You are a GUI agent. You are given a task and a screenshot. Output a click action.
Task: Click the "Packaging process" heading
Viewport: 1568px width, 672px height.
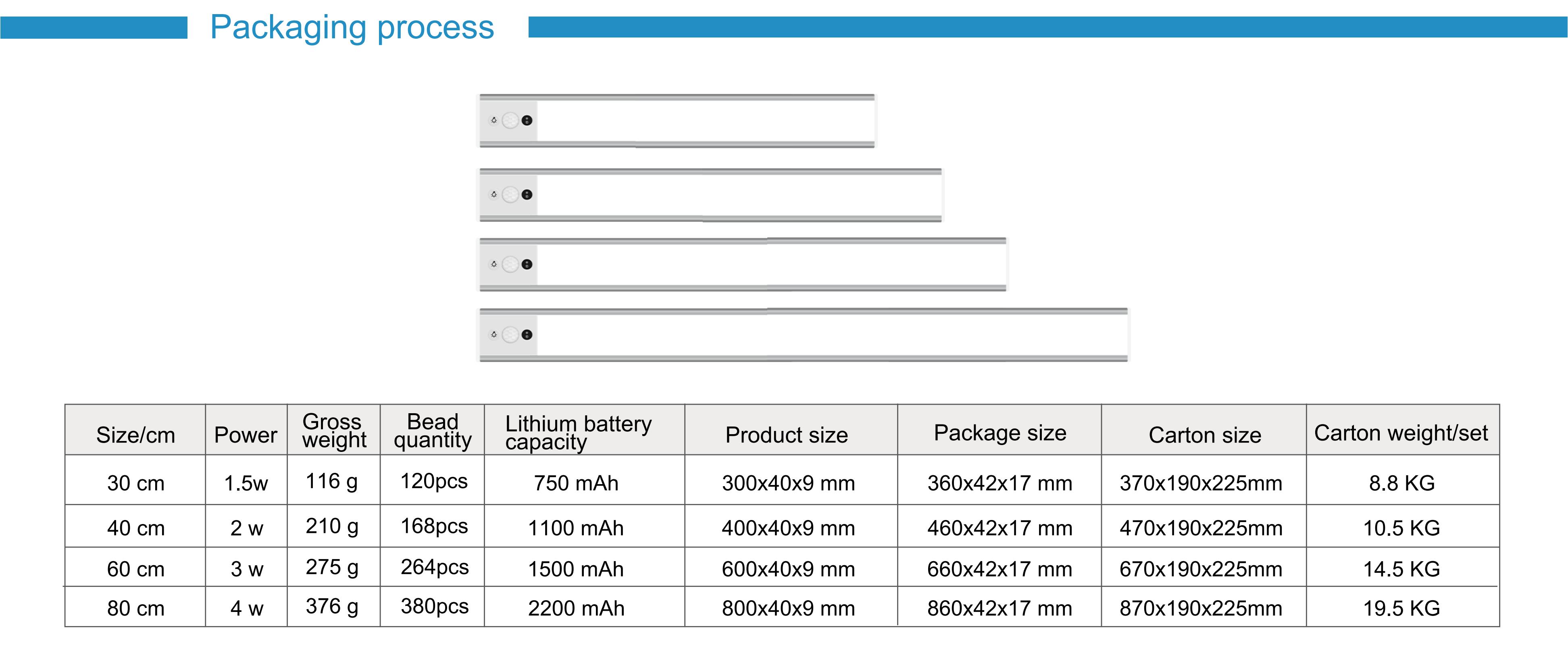tap(352, 27)
